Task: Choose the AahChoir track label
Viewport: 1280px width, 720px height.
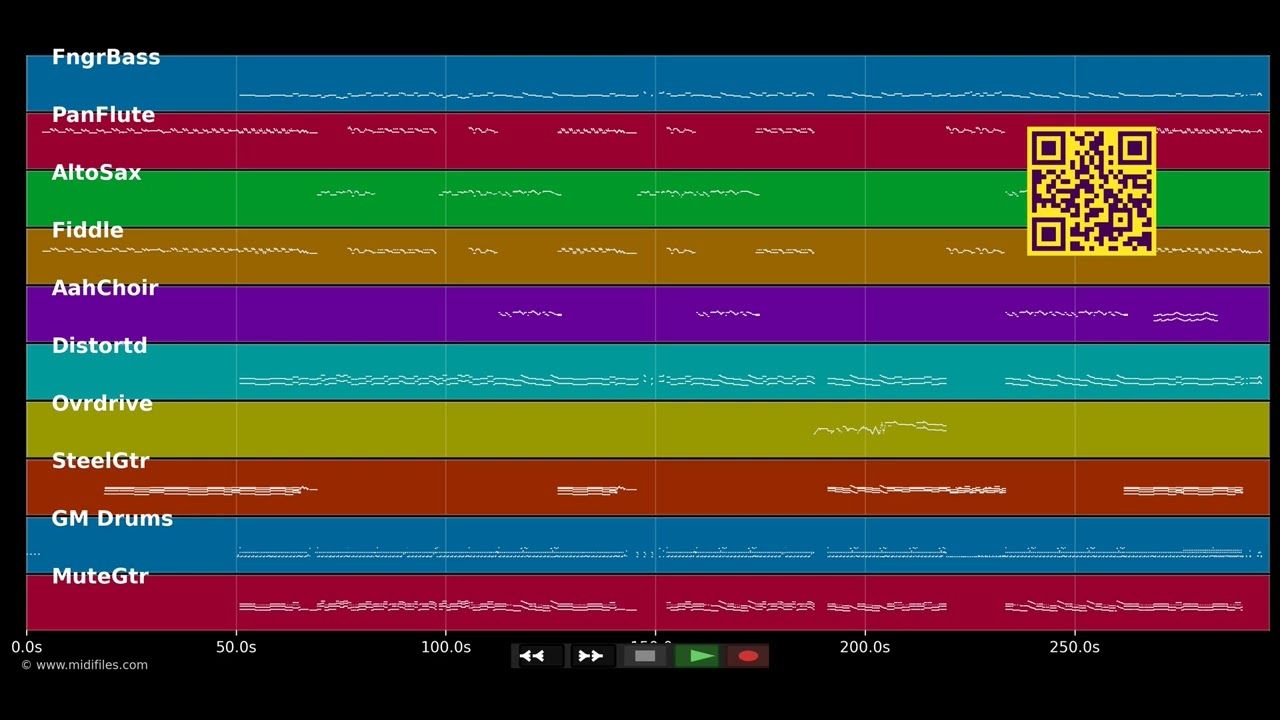Action: click(x=105, y=288)
